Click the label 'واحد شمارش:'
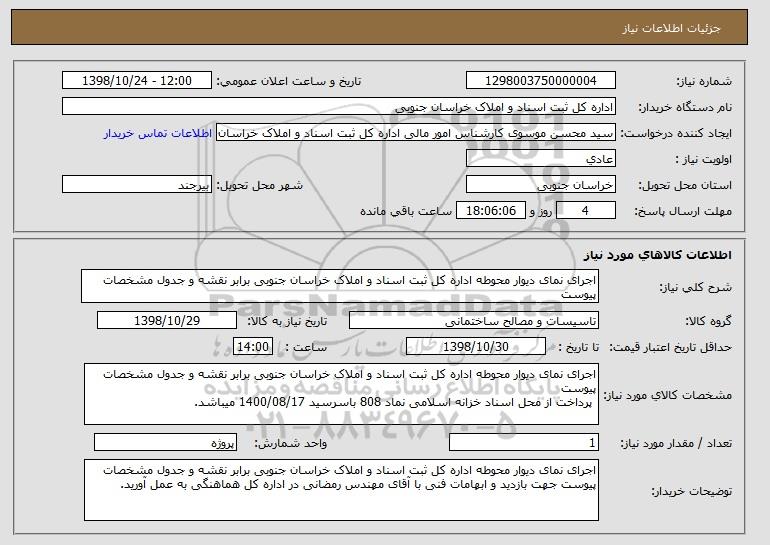The height and width of the screenshot is (545, 770). pyautogui.click(x=290, y=443)
